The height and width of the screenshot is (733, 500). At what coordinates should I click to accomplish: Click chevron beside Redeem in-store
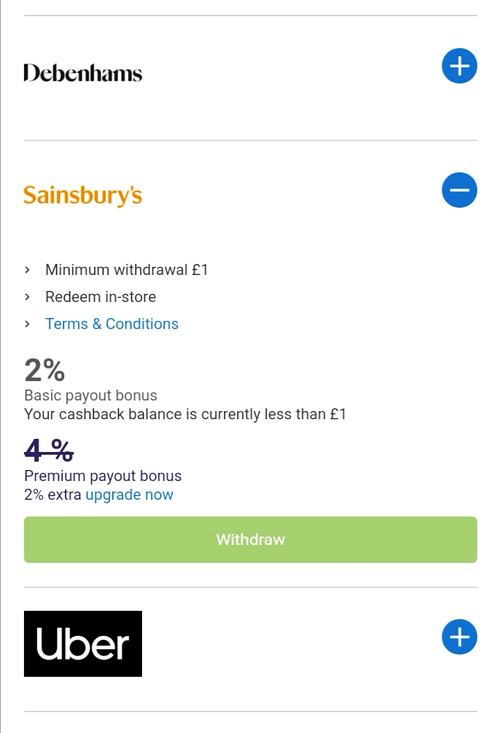click(x=27, y=297)
